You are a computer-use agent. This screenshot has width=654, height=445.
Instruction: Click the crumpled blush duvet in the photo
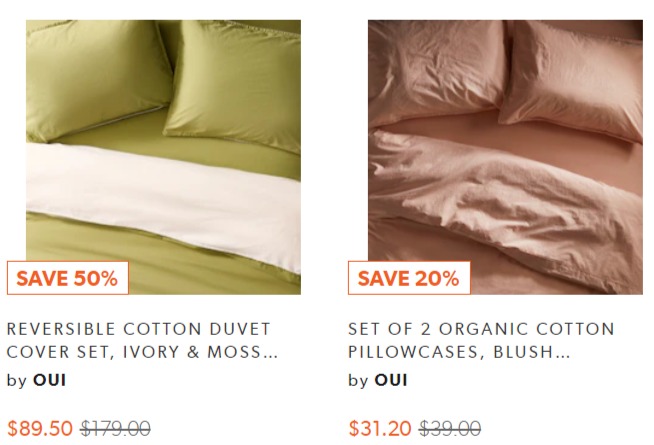(505, 206)
